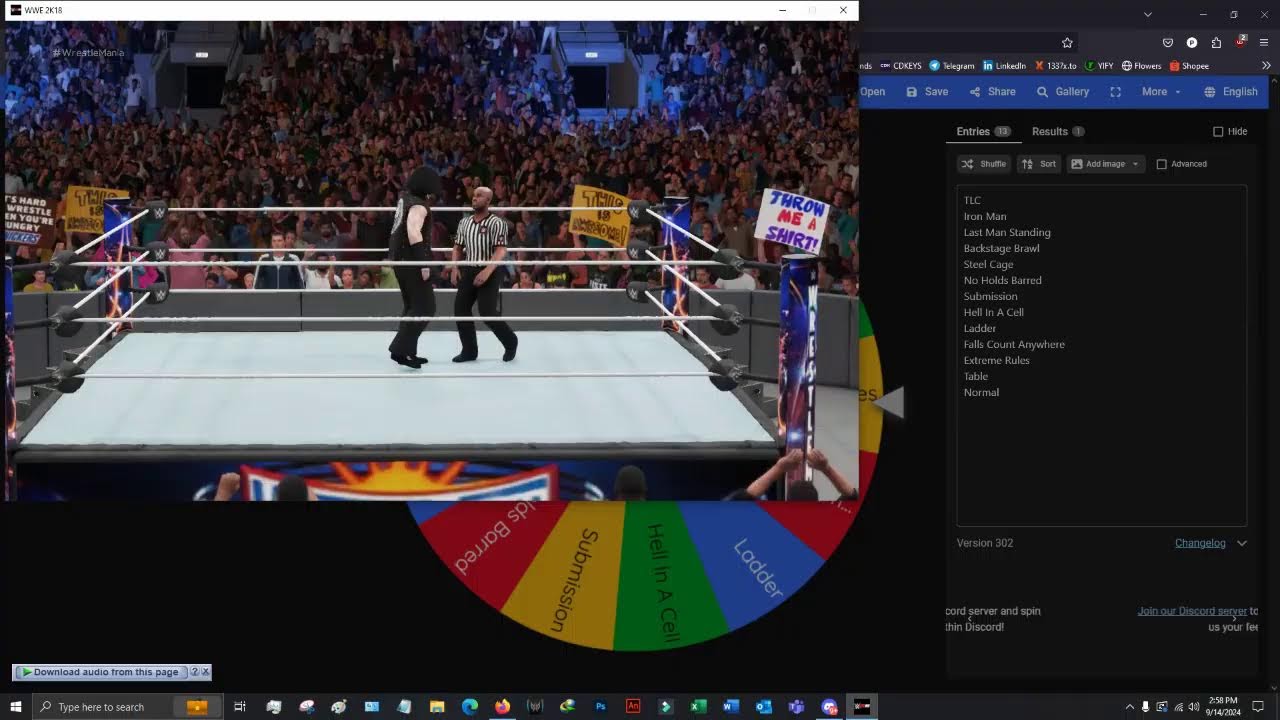Open Microsoft Teams from the taskbar
The width and height of the screenshot is (1280, 720).
pos(796,707)
